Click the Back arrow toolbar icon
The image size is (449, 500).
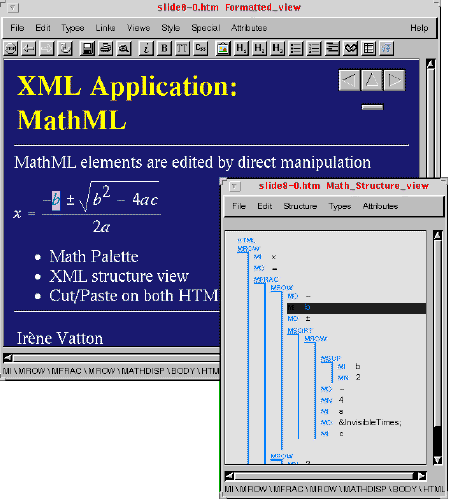[x=29, y=49]
